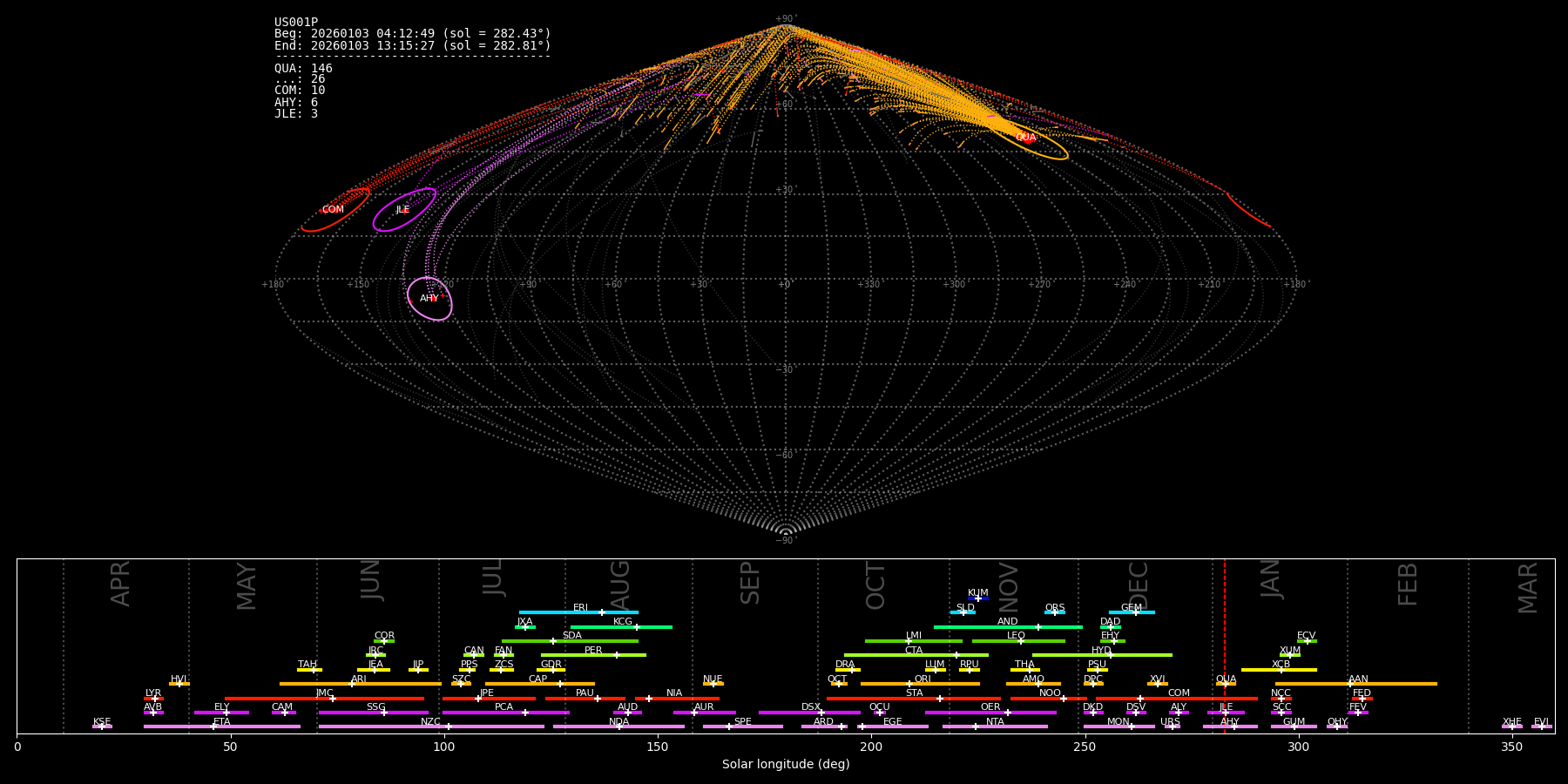Select the PER shower bar in timeline
This screenshot has width=1568, height=784.
pos(592,655)
